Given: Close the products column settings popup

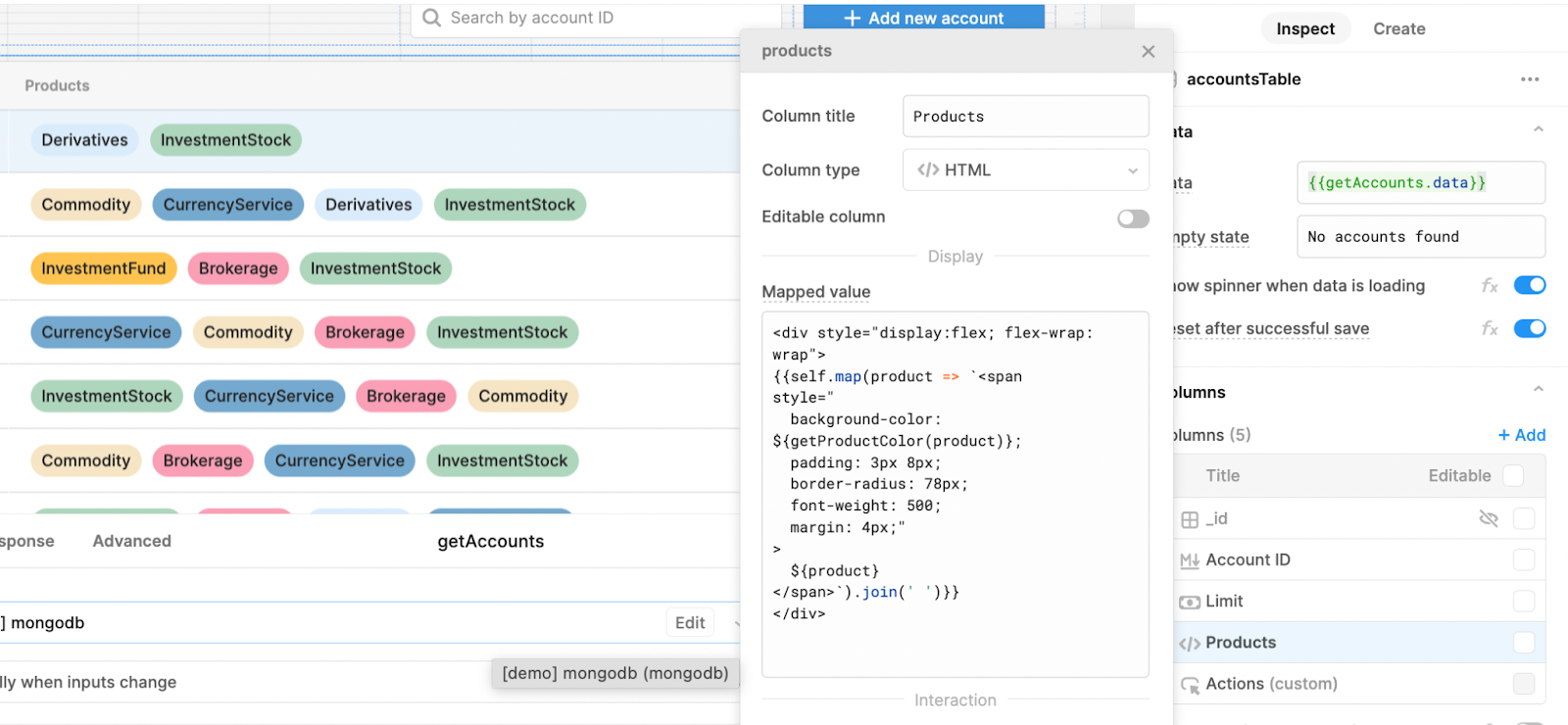Looking at the screenshot, I should coord(1149,52).
